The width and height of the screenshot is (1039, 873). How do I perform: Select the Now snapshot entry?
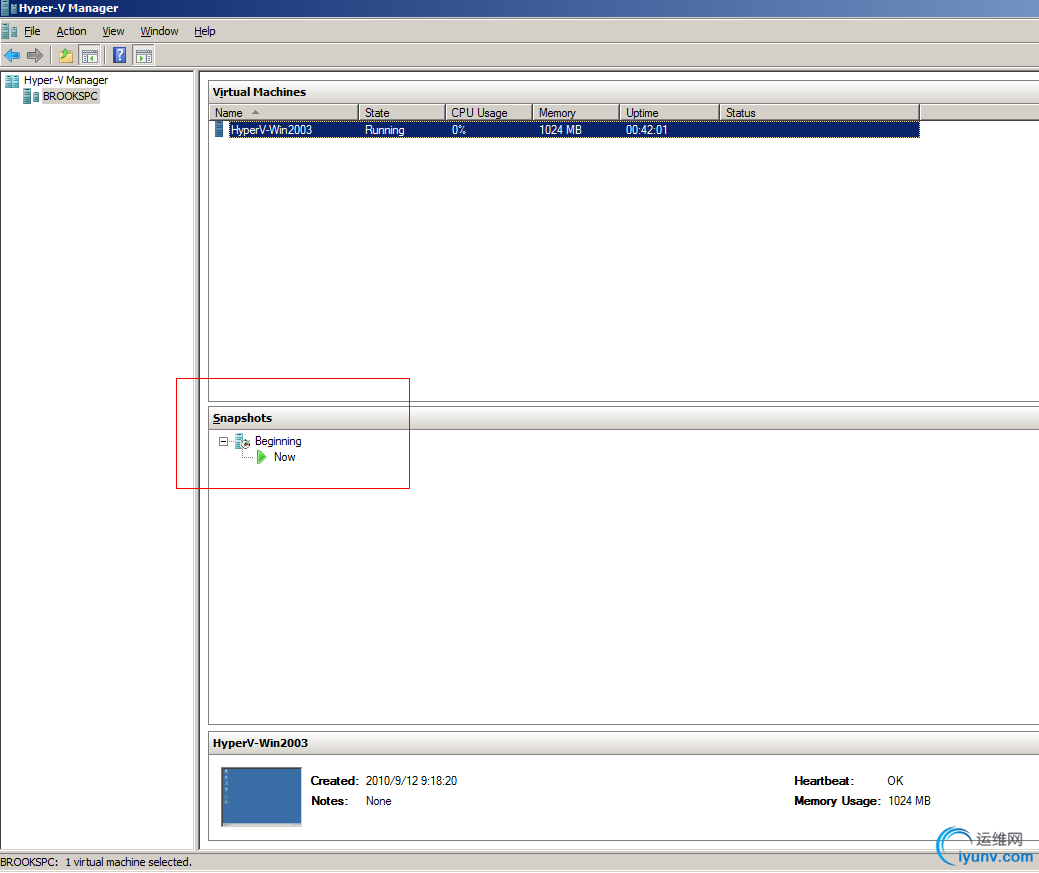click(285, 457)
